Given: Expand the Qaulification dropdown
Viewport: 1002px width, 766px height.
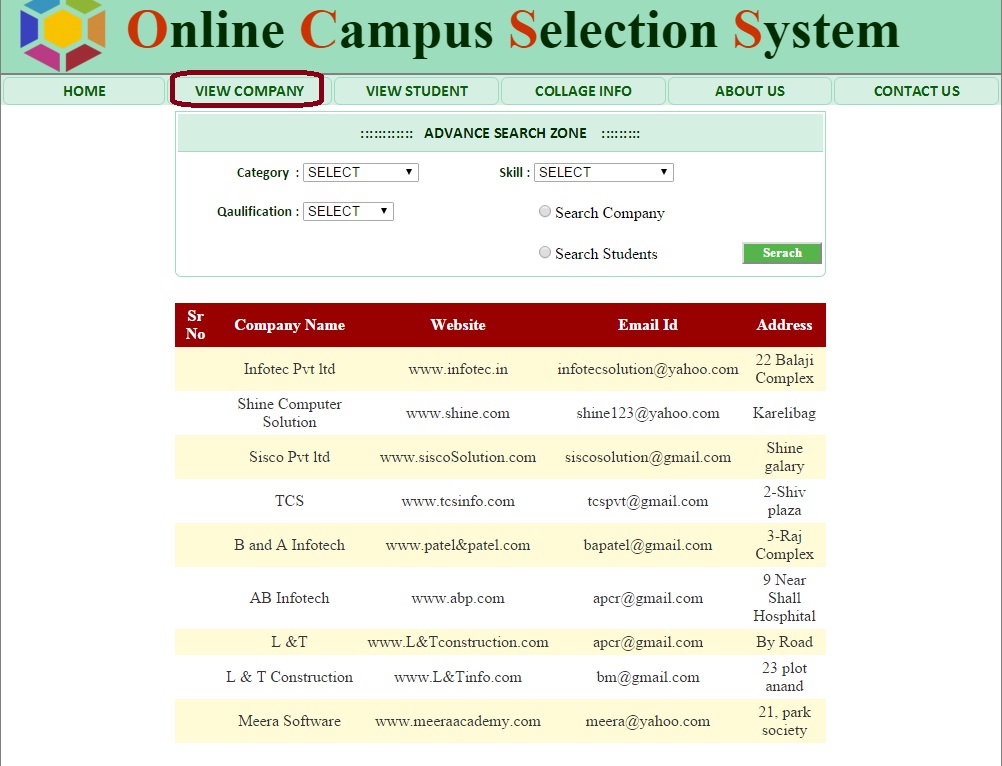Looking at the screenshot, I should click(348, 211).
